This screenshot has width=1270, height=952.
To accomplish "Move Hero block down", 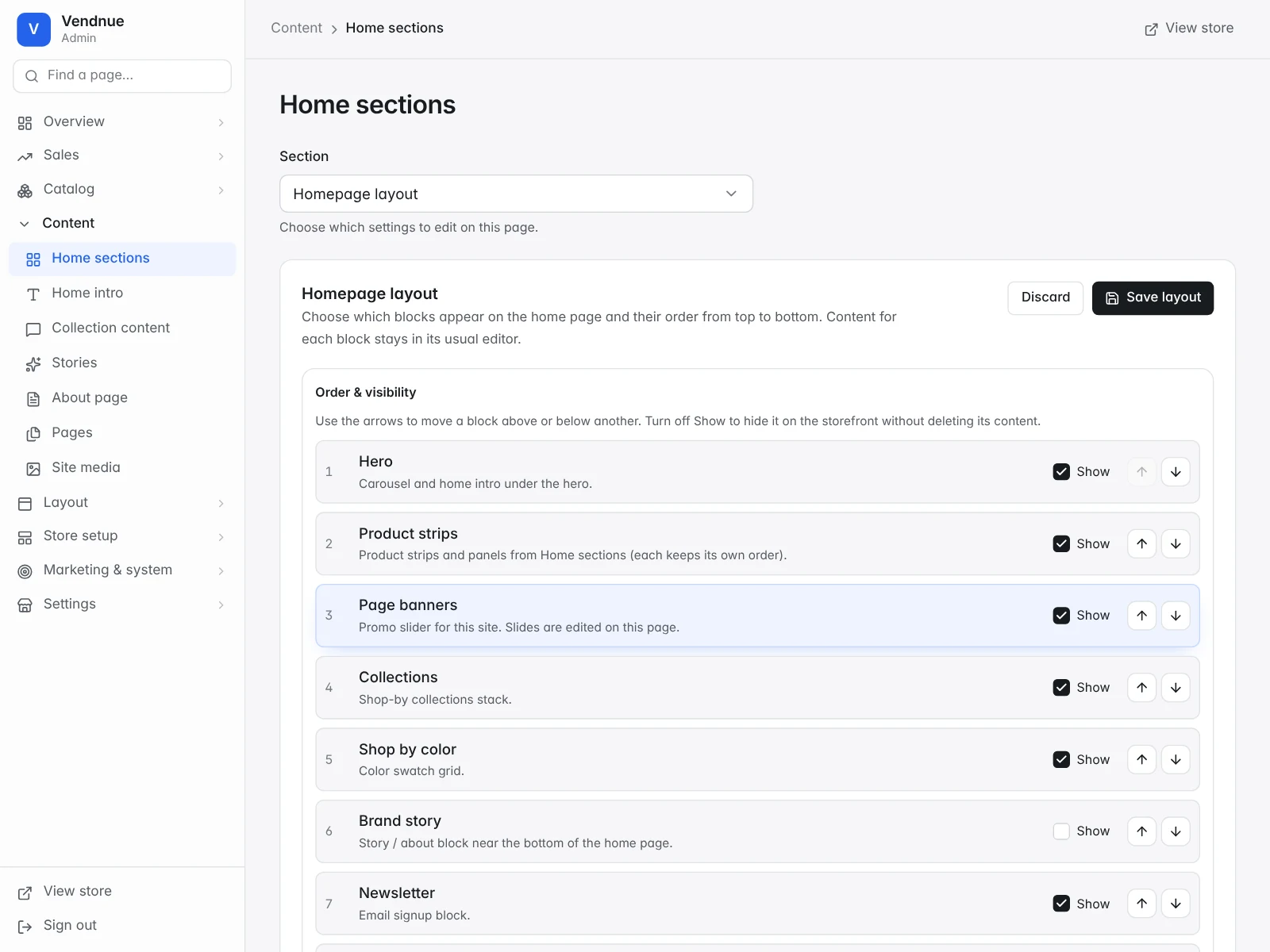I will [1176, 472].
